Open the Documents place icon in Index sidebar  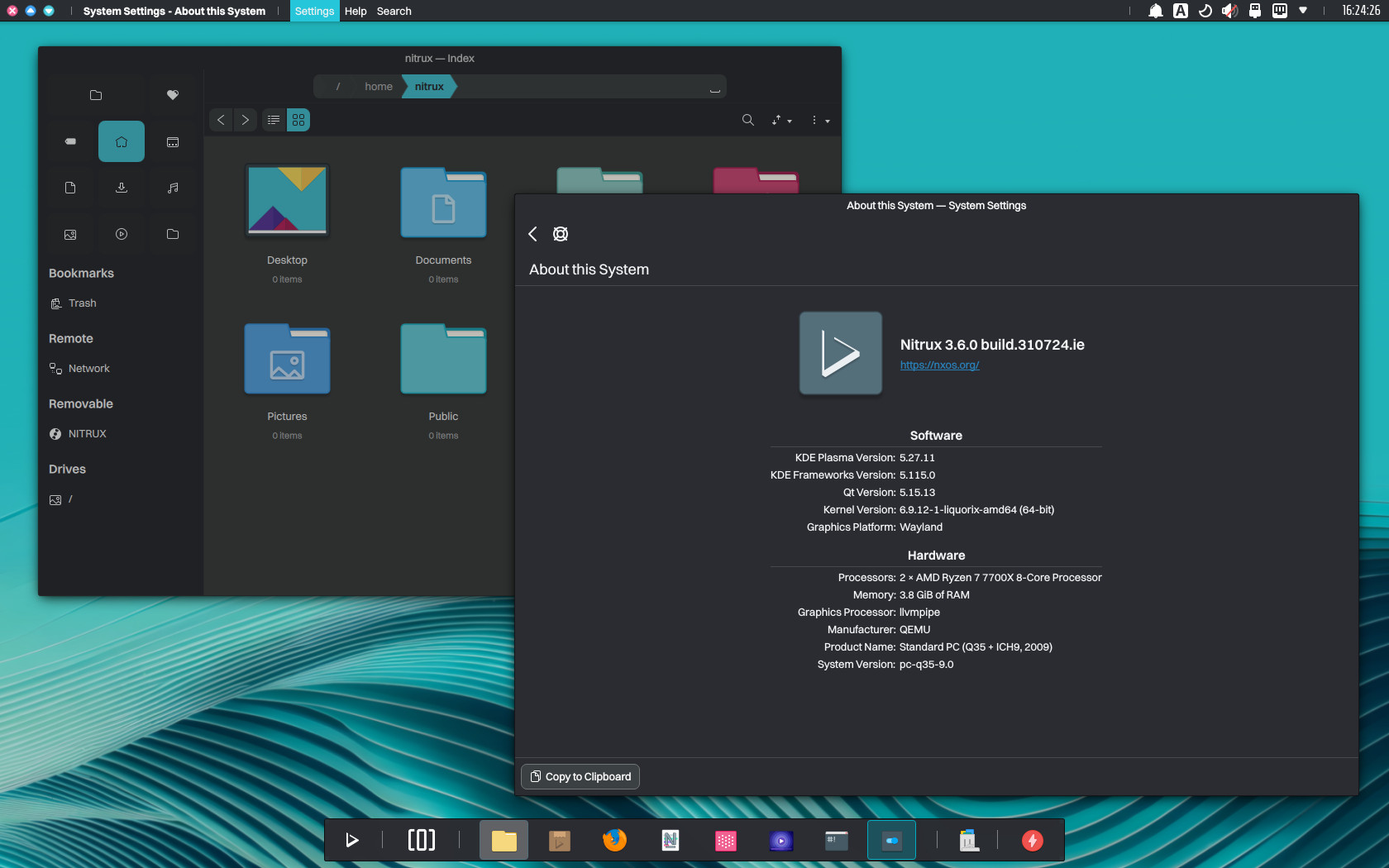70,188
